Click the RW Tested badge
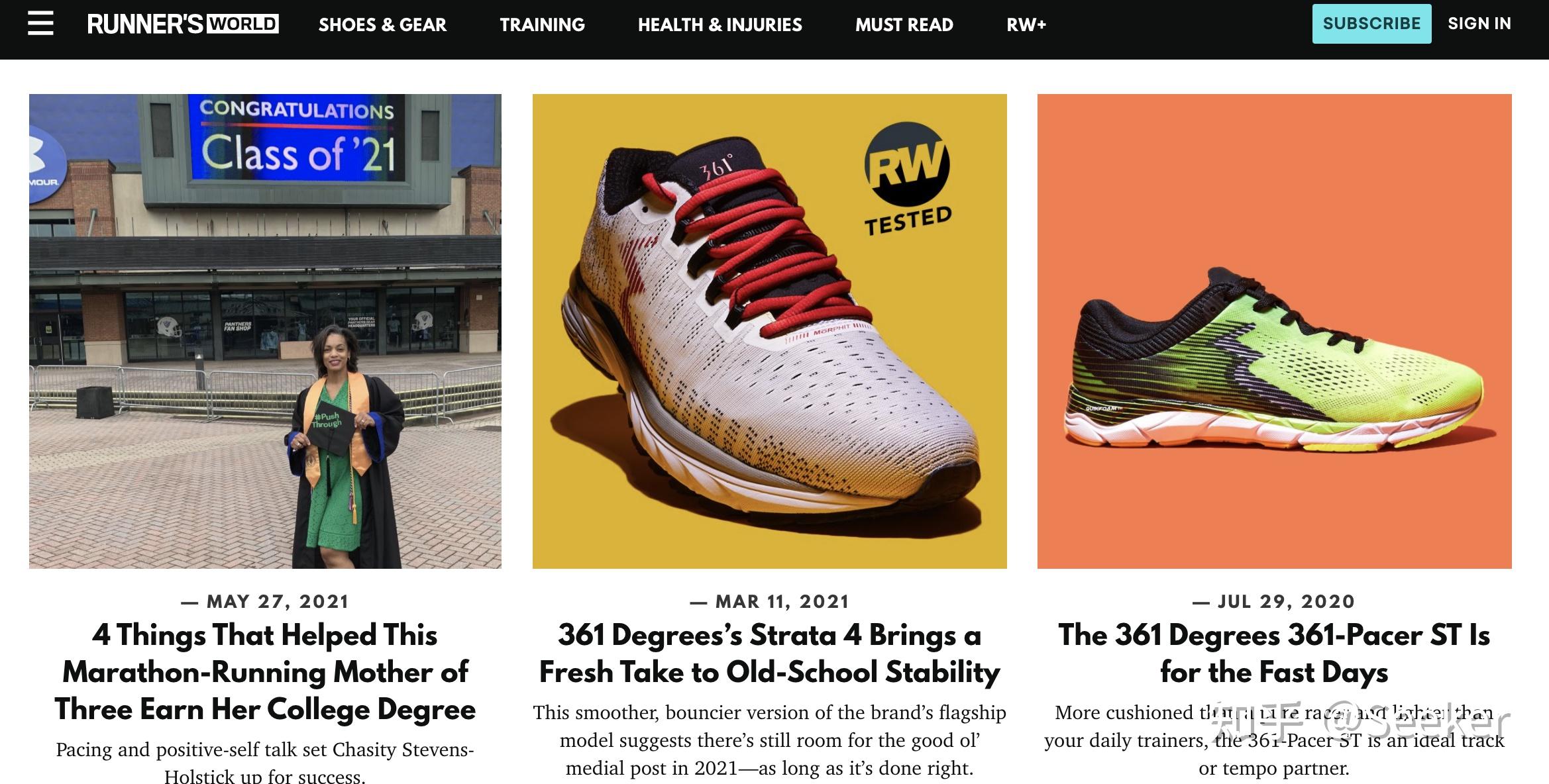Image resolution: width=1549 pixels, height=784 pixels. point(907,179)
